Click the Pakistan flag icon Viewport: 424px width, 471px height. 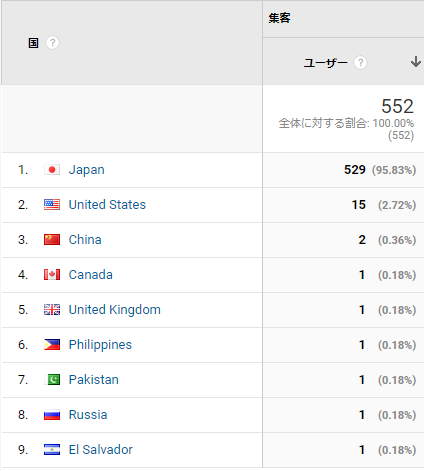pyautogui.click(x=52, y=380)
